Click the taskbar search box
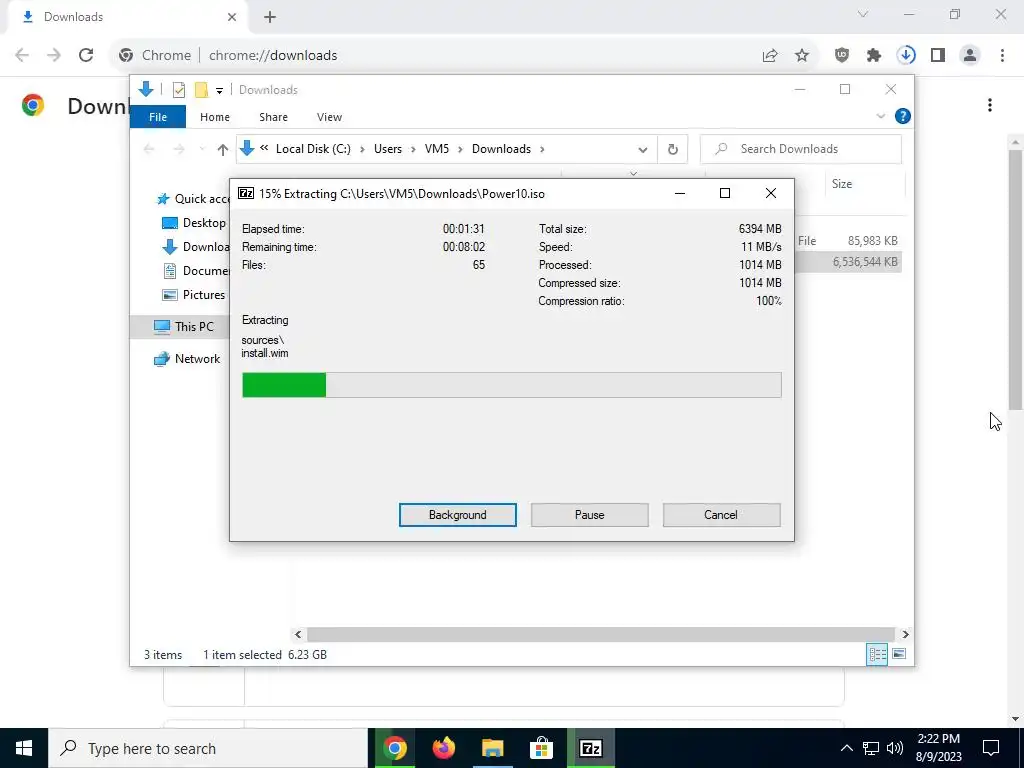This screenshot has height=768, width=1024. pyautogui.click(x=208, y=748)
